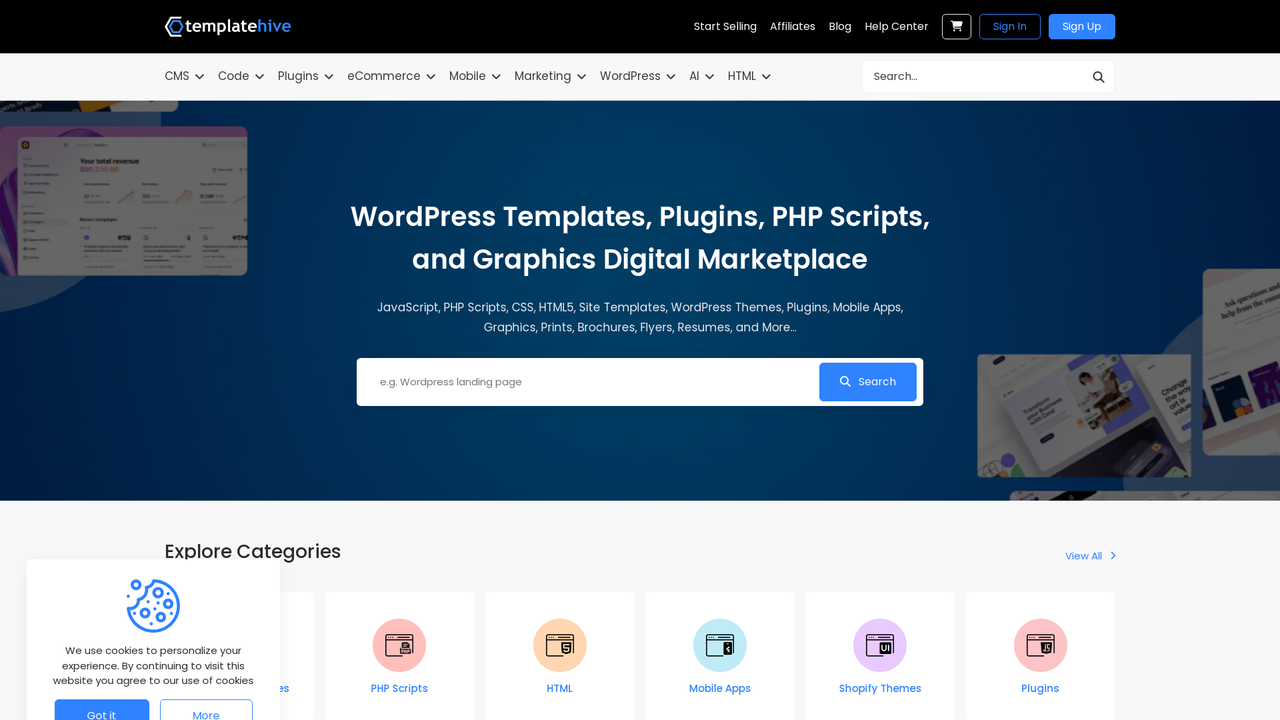
Task: Click the navbar search magnifier icon
Action: 1098,77
